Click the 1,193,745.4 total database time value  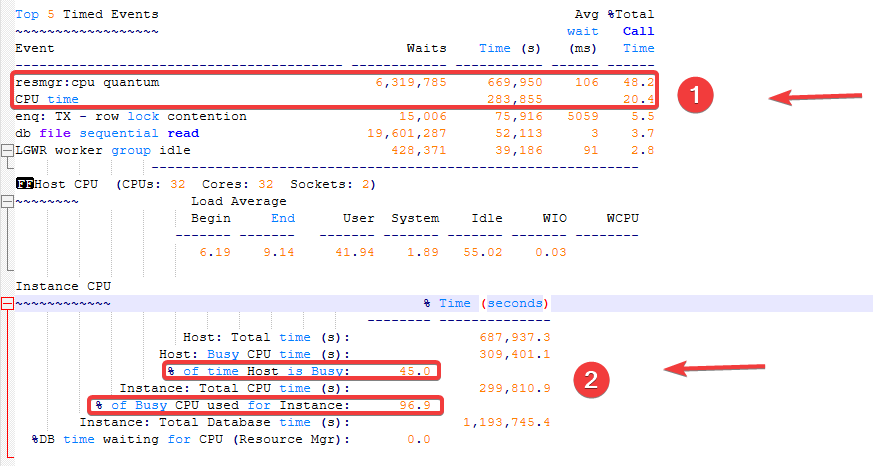coord(506,422)
